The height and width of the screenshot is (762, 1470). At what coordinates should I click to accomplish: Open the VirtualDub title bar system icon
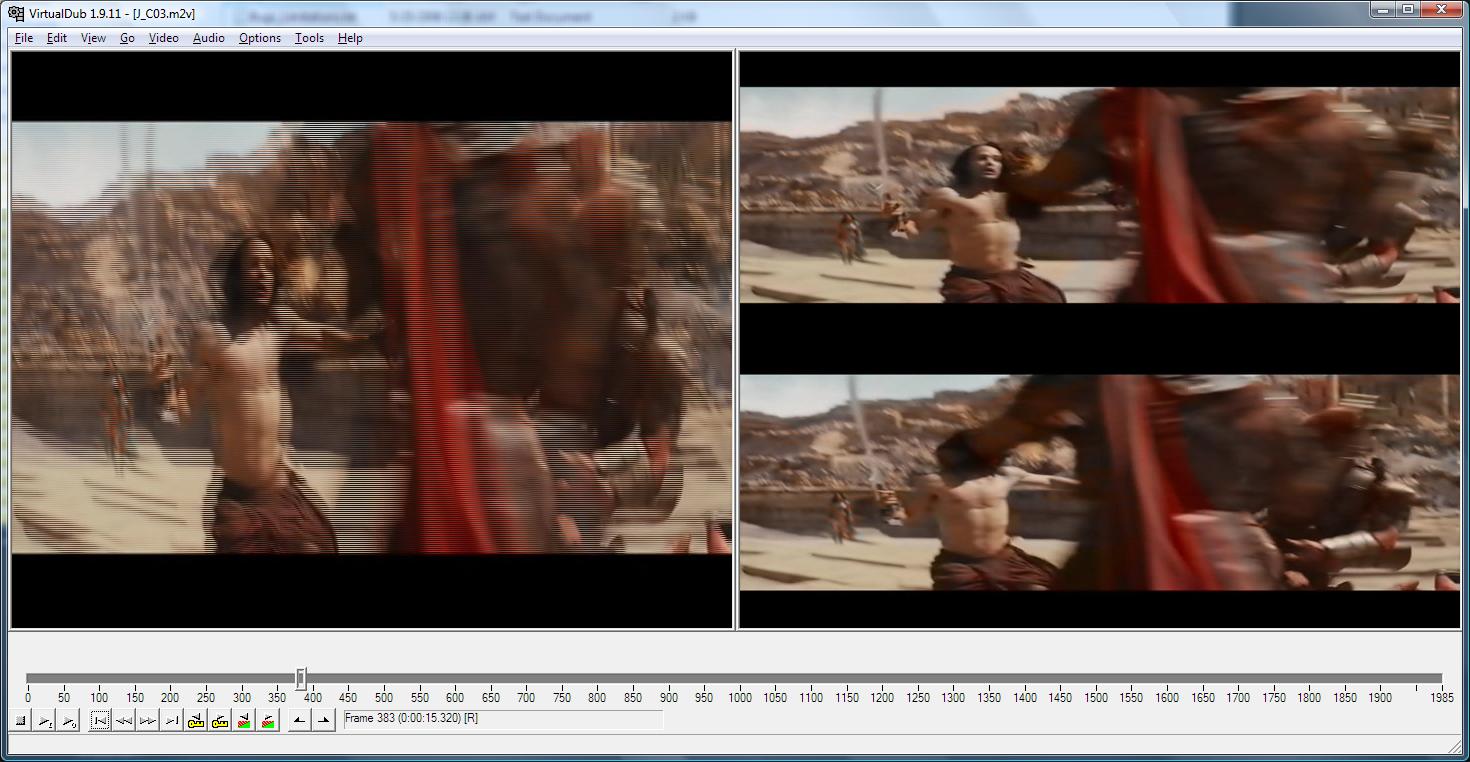16,14
